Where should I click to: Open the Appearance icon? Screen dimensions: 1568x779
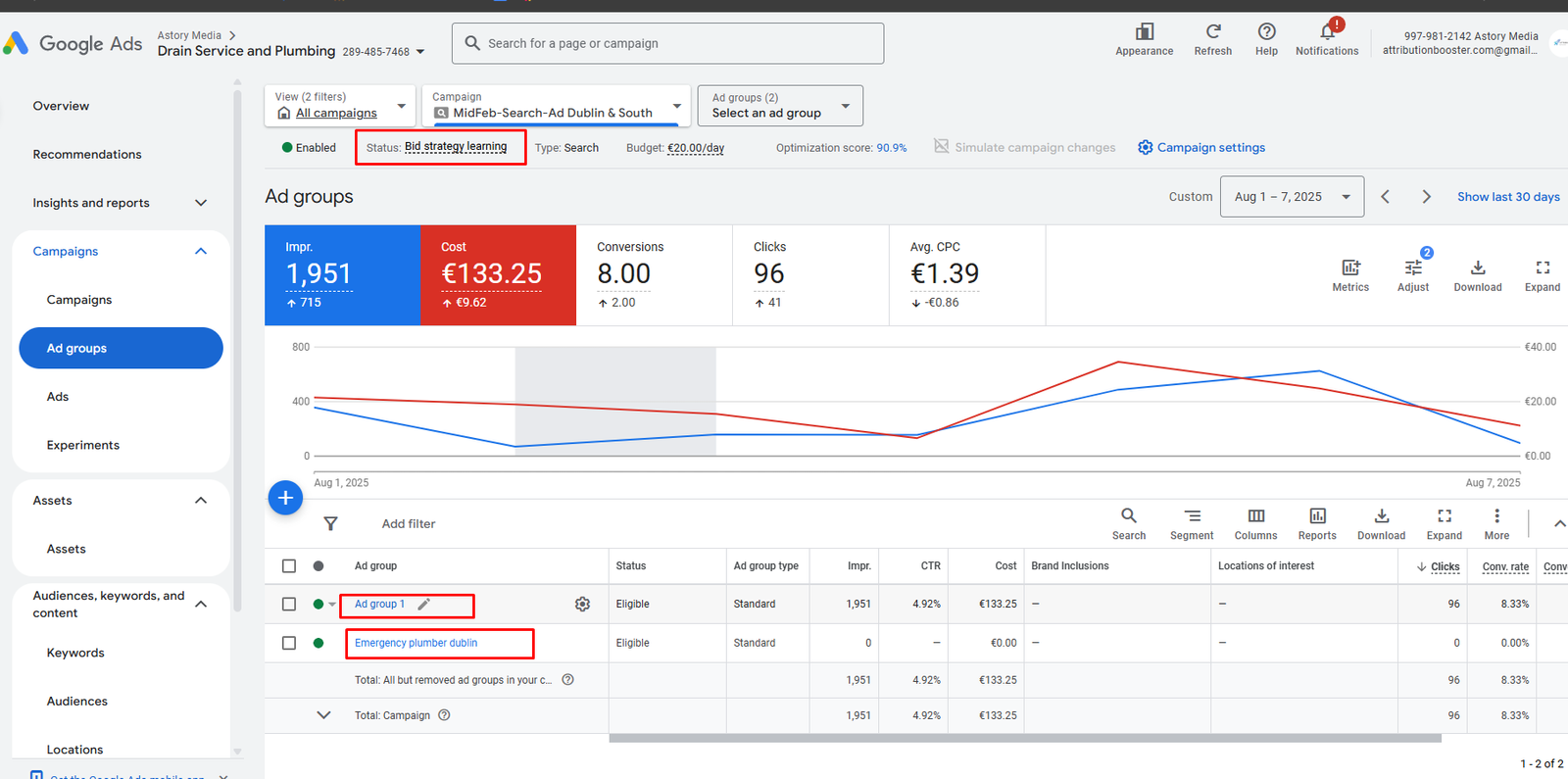(x=1144, y=32)
